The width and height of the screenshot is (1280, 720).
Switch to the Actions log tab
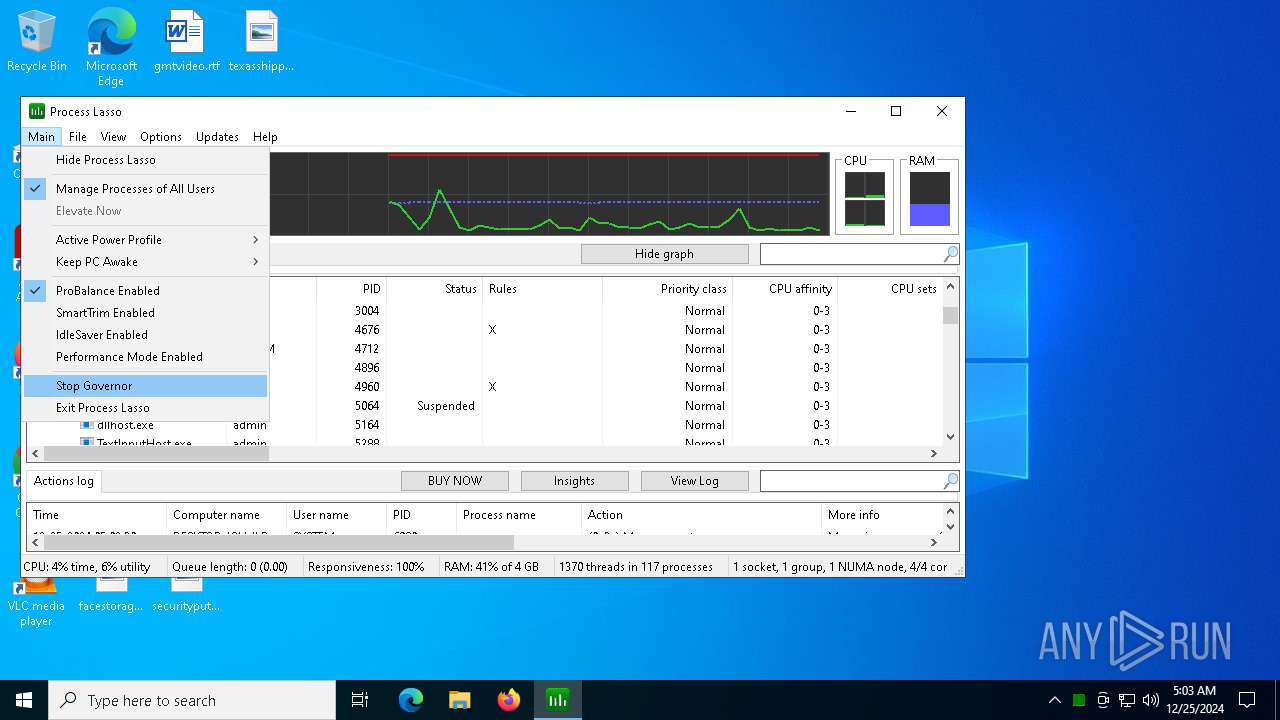coord(64,481)
